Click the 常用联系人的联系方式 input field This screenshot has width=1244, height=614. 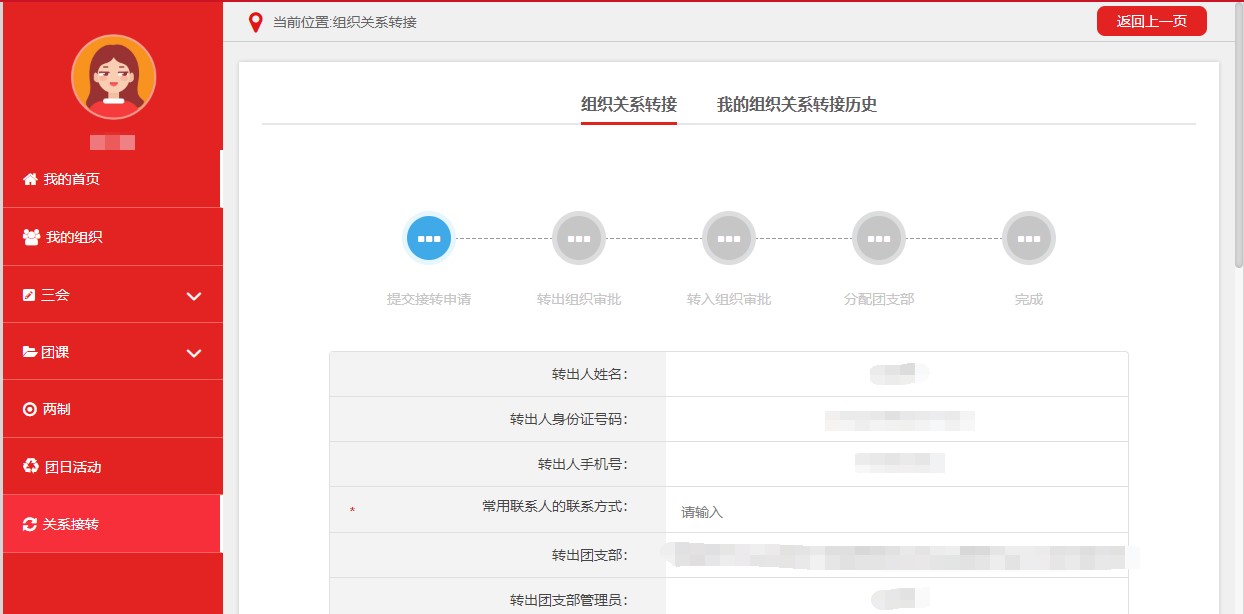coord(895,511)
